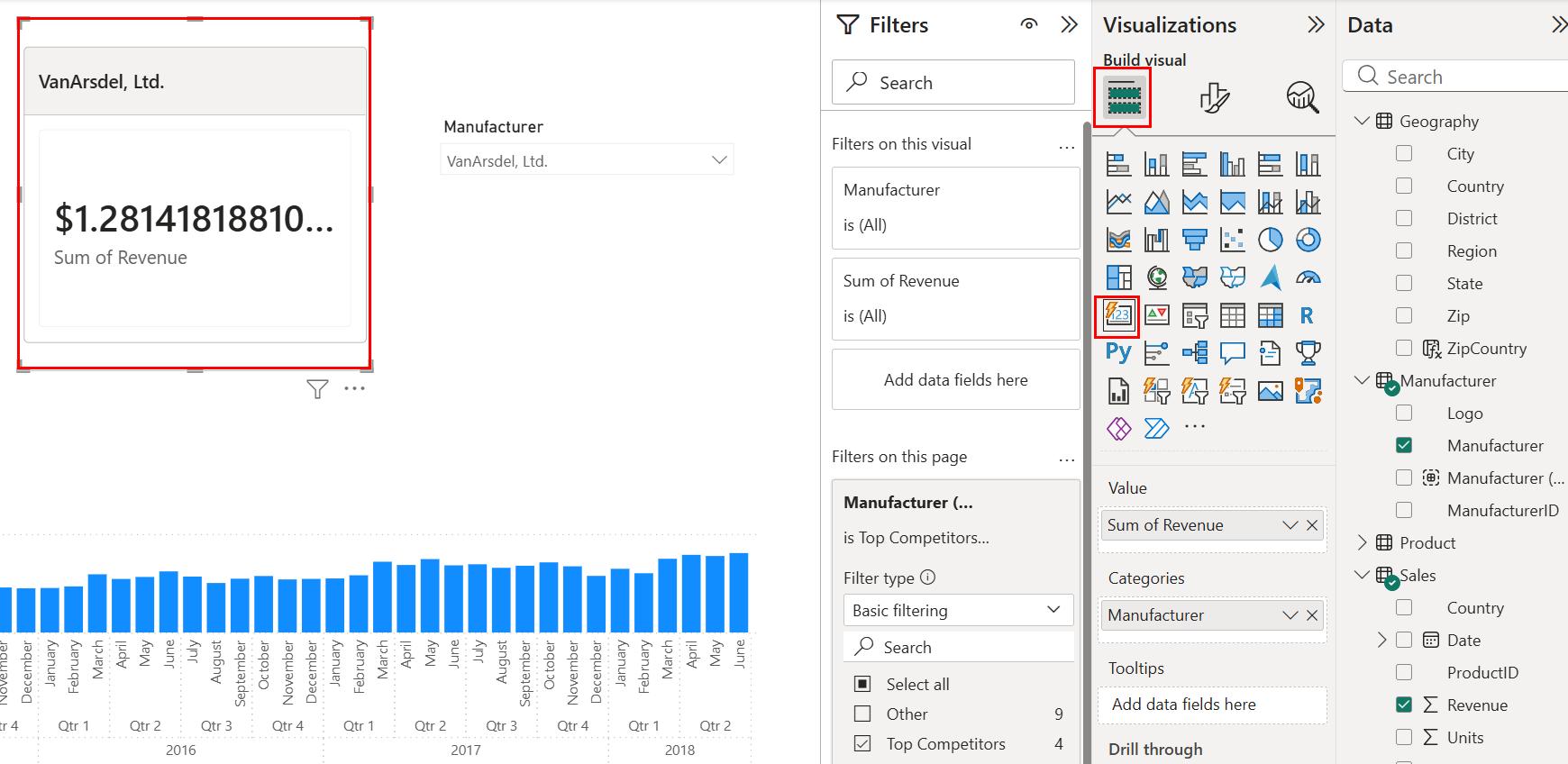Viewport: 1568px width, 764px height.
Task: Check the District field
Action: pyautogui.click(x=1404, y=218)
